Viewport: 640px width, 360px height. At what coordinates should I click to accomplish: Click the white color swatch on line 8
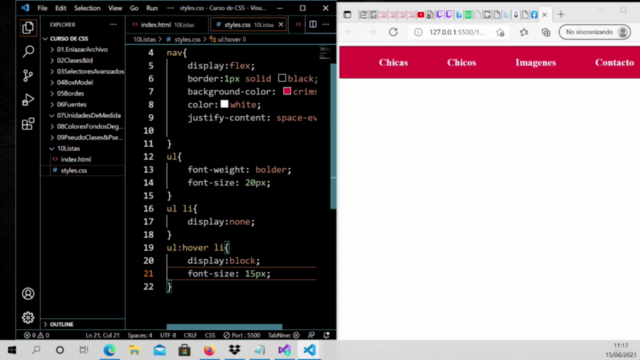224,104
